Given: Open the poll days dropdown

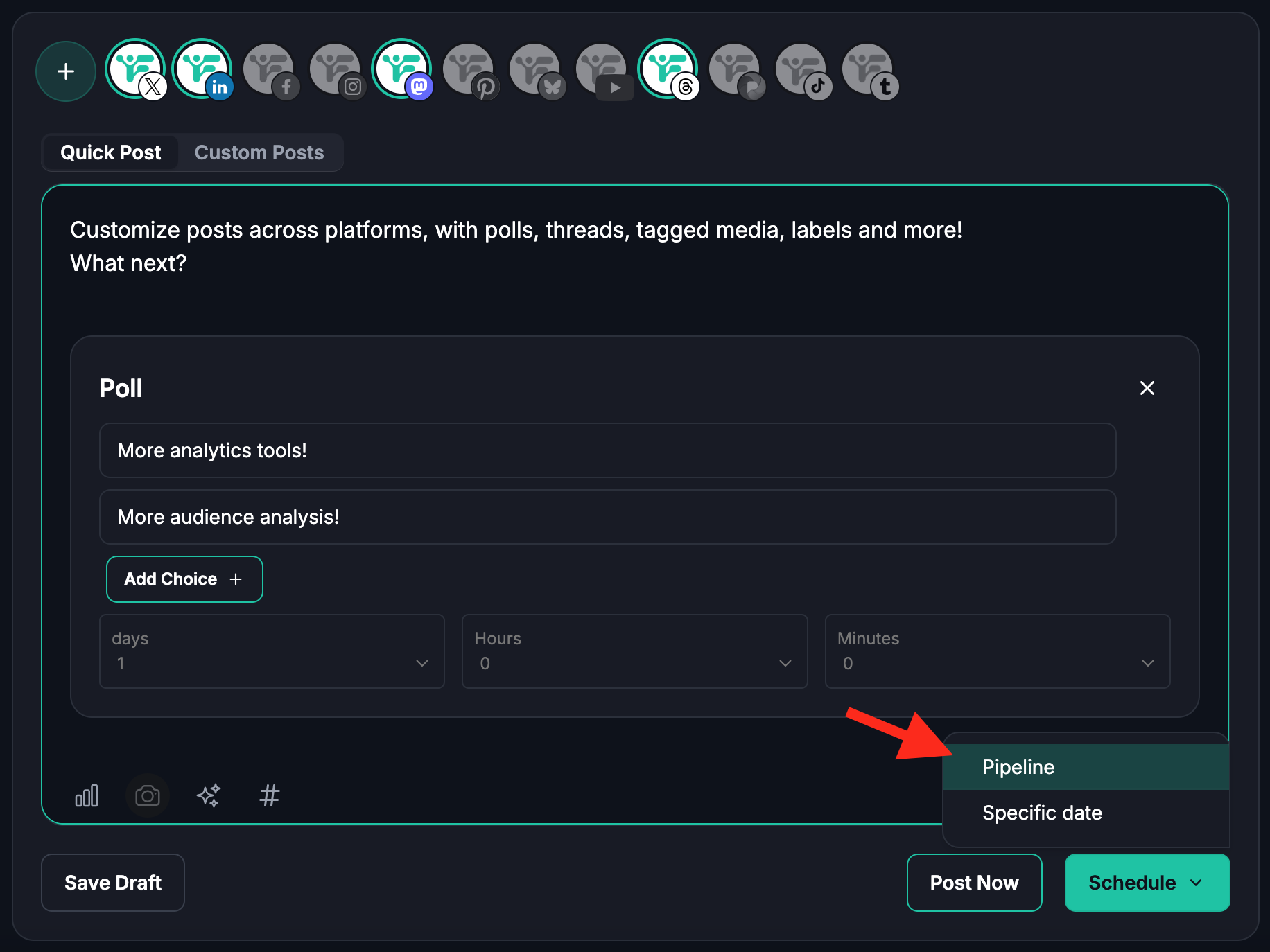Looking at the screenshot, I should (x=272, y=651).
